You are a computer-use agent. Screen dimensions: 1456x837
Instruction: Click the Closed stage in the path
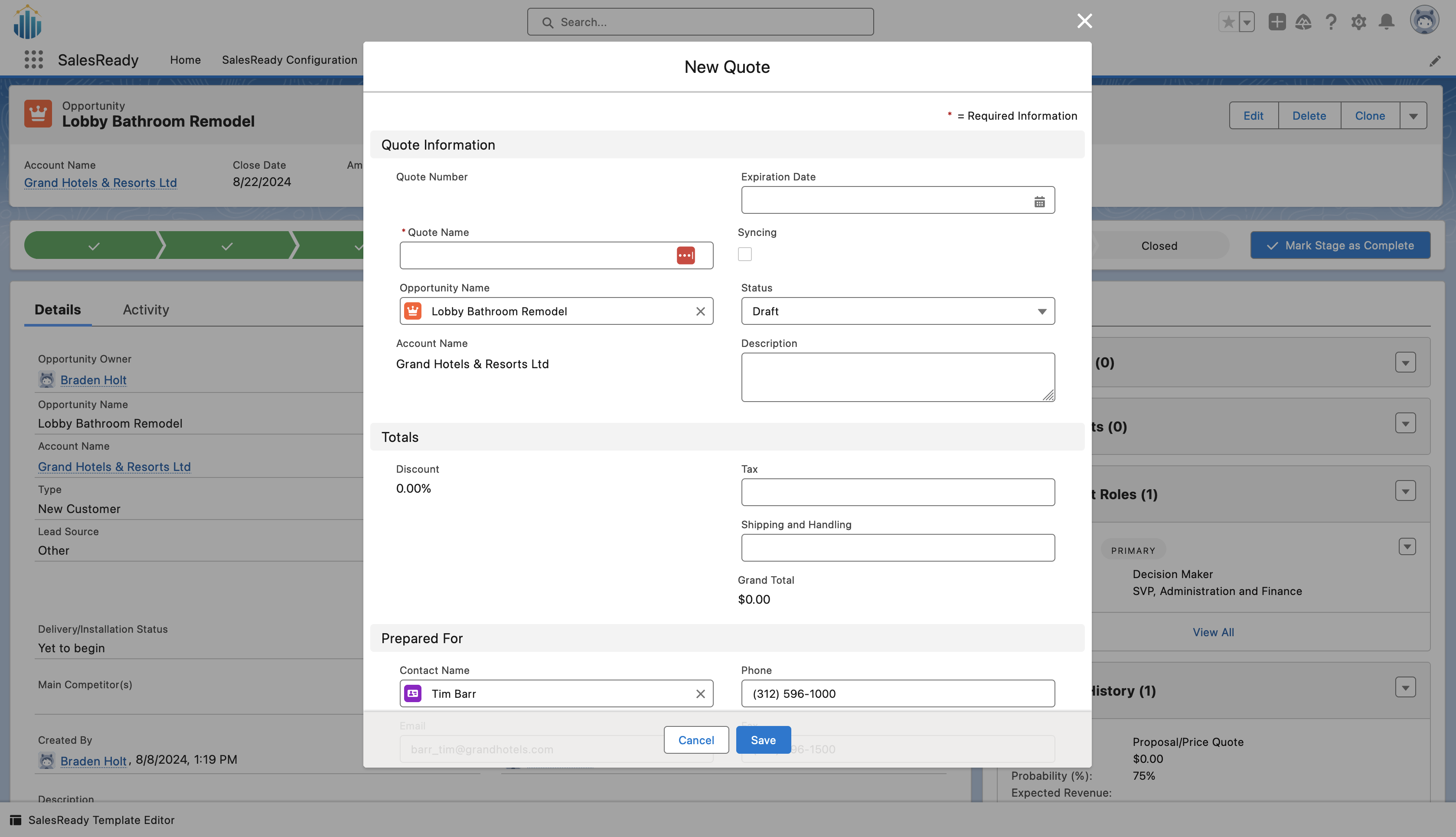point(1159,245)
